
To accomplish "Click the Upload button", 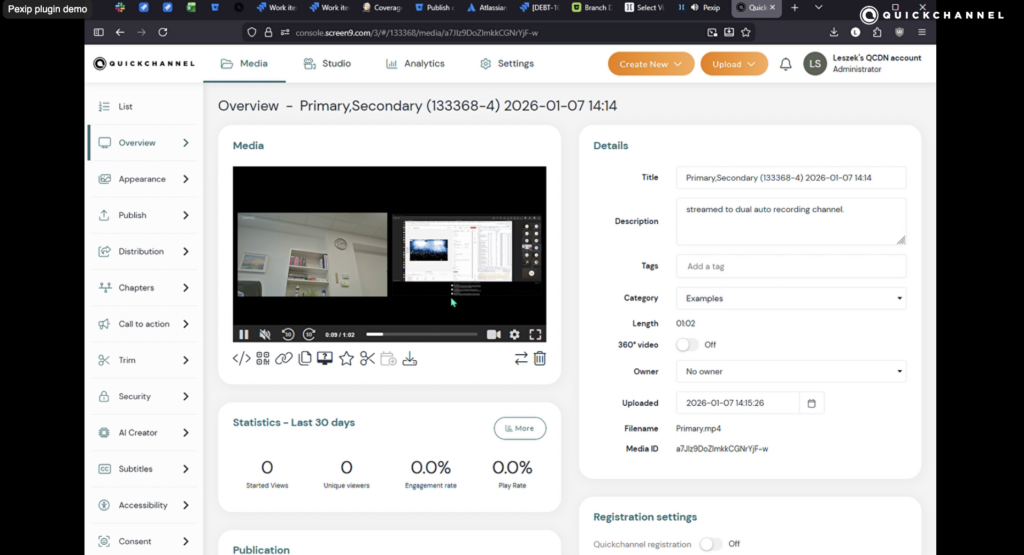I will tap(733, 64).
